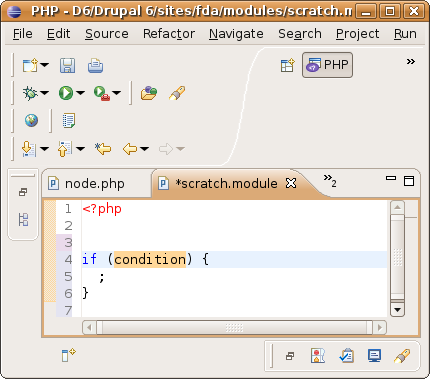Click the Back navigation arrow
This screenshot has height=379, width=430.
[x=130, y=149]
